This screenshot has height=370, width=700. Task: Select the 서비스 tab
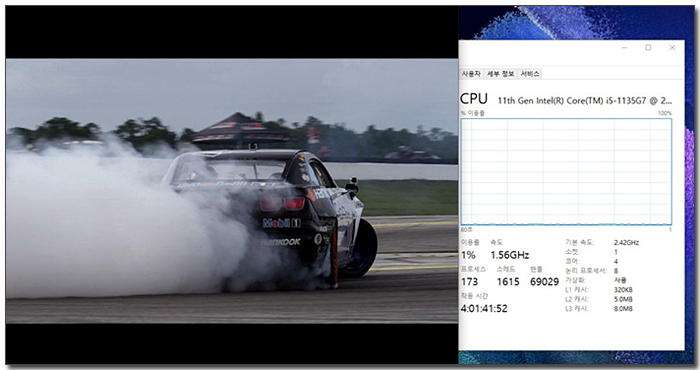(530, 74)
